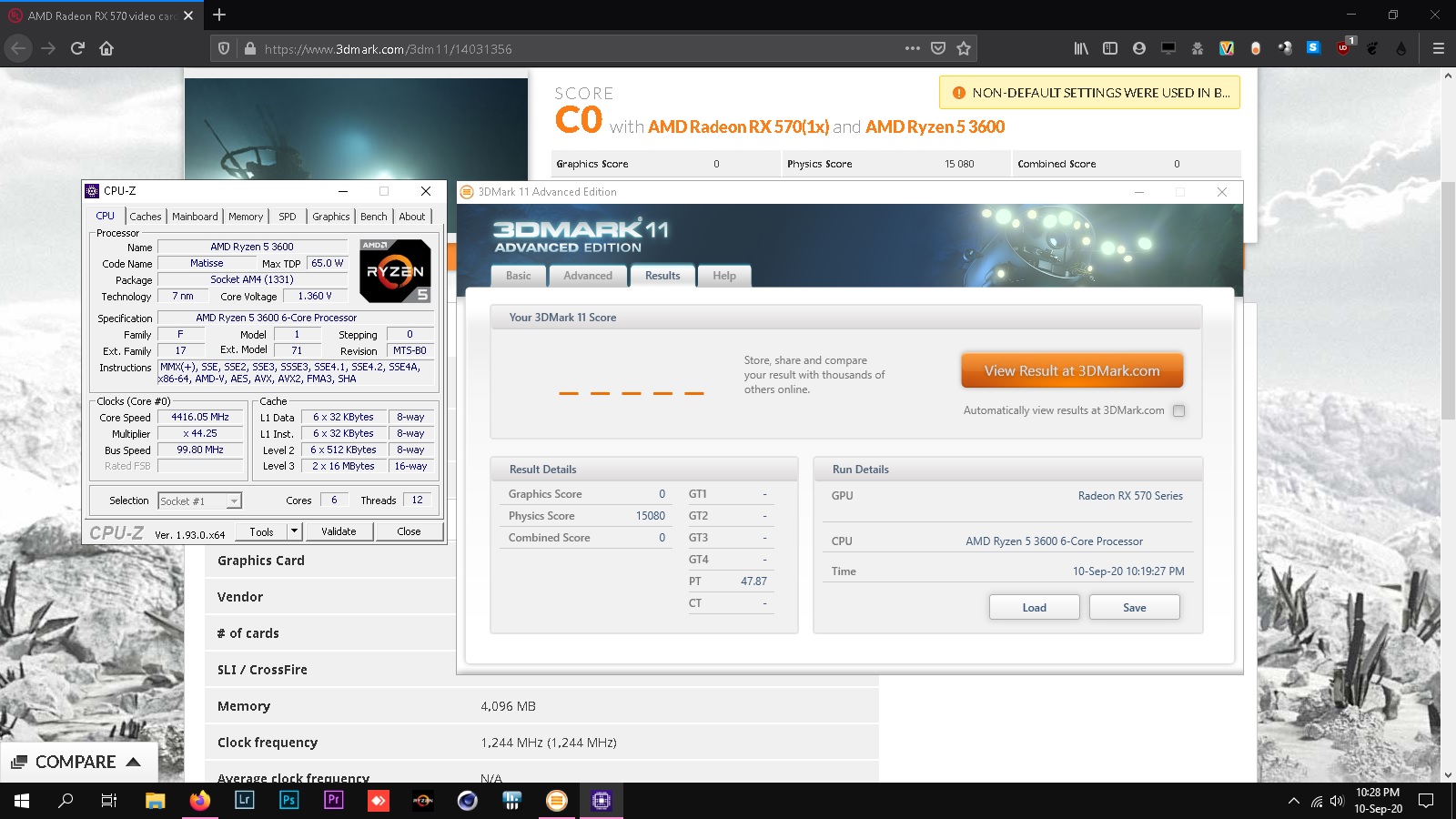The width and height of the screenshot is (1456, 819).
Task: Open 3DMark 11 Basic tab
Action: point(519,276)
